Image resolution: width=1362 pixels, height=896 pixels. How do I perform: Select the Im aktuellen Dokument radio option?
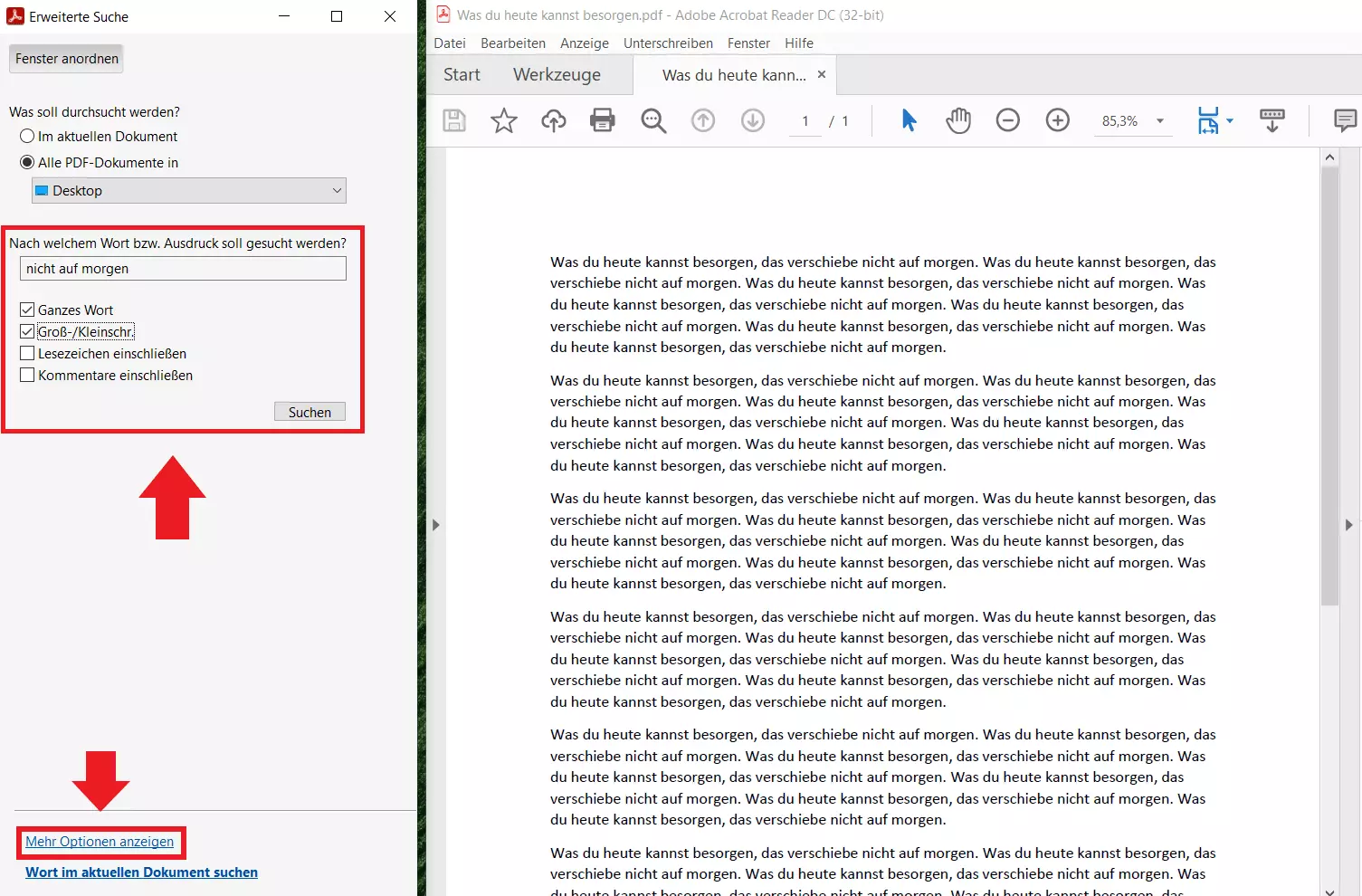(x=27, y=137)
